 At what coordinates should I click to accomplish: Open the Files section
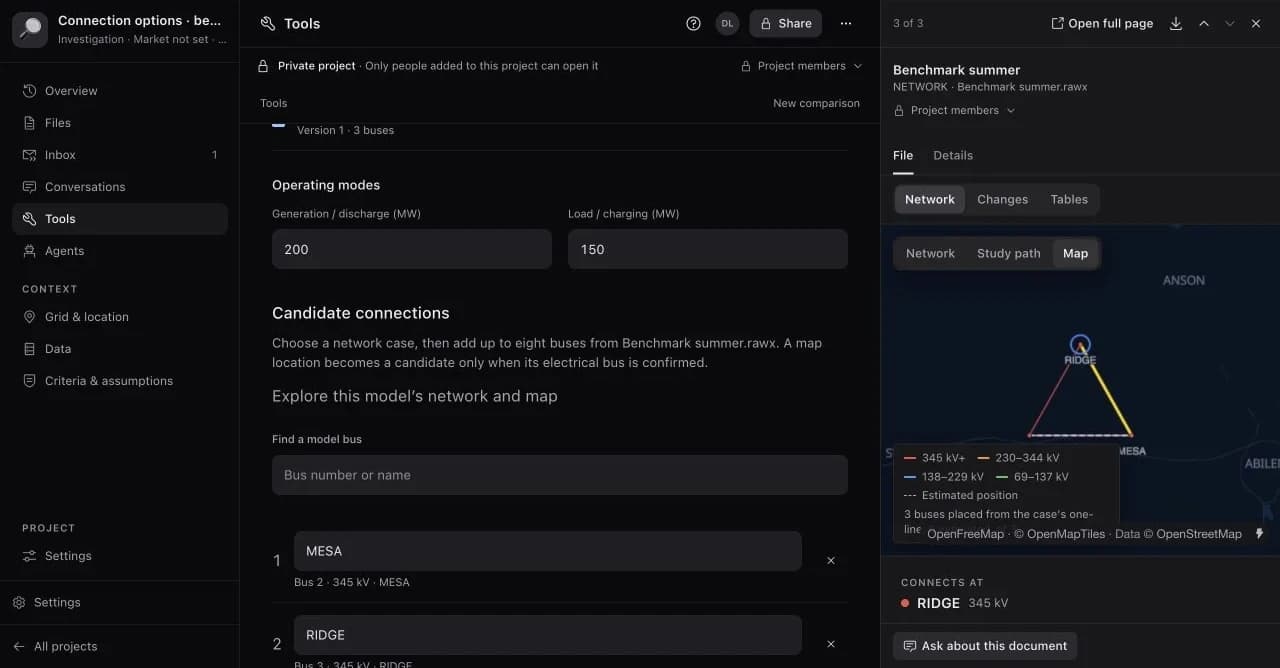pyautogui.click(x=120, y=123)
